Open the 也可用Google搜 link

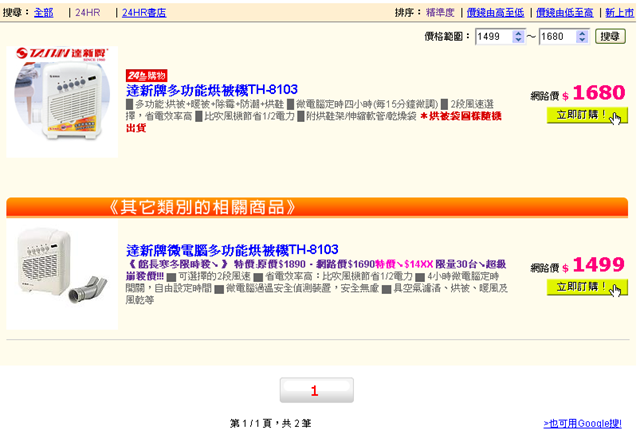tap(582, 423)
